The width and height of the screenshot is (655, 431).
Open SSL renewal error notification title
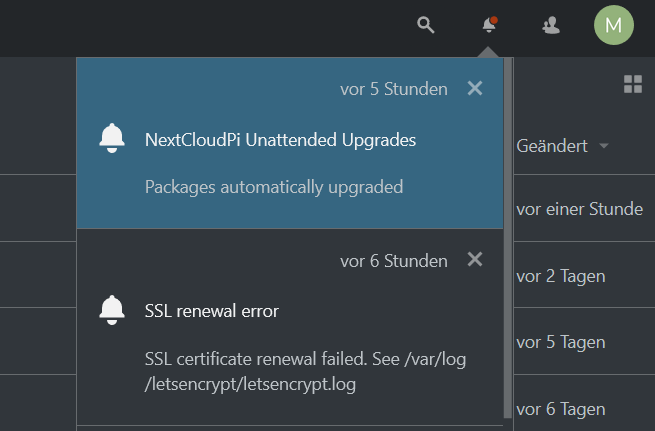coord(212,311)
